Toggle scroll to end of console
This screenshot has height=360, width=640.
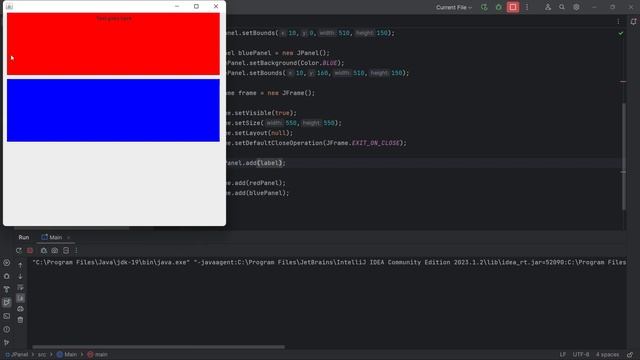pos(20,298)
